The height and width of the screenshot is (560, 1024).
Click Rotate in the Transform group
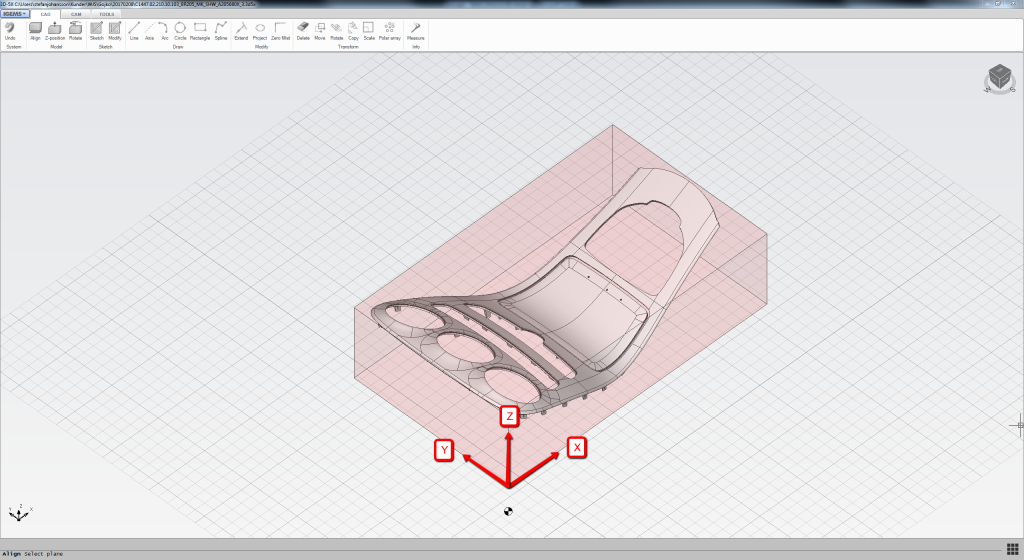tap(336, 31)
